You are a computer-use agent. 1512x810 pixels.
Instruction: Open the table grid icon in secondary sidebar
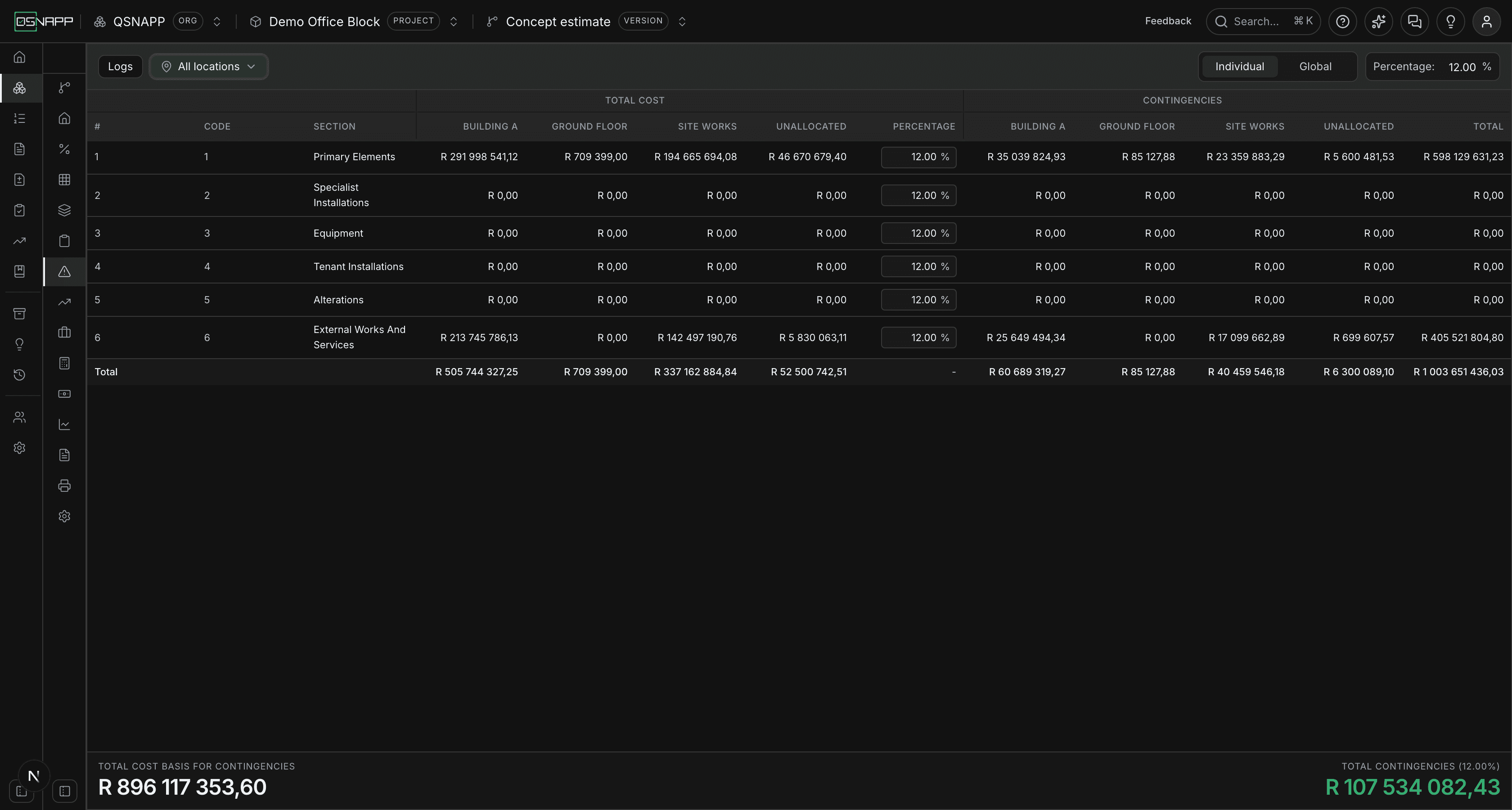[x=64, y=180]
